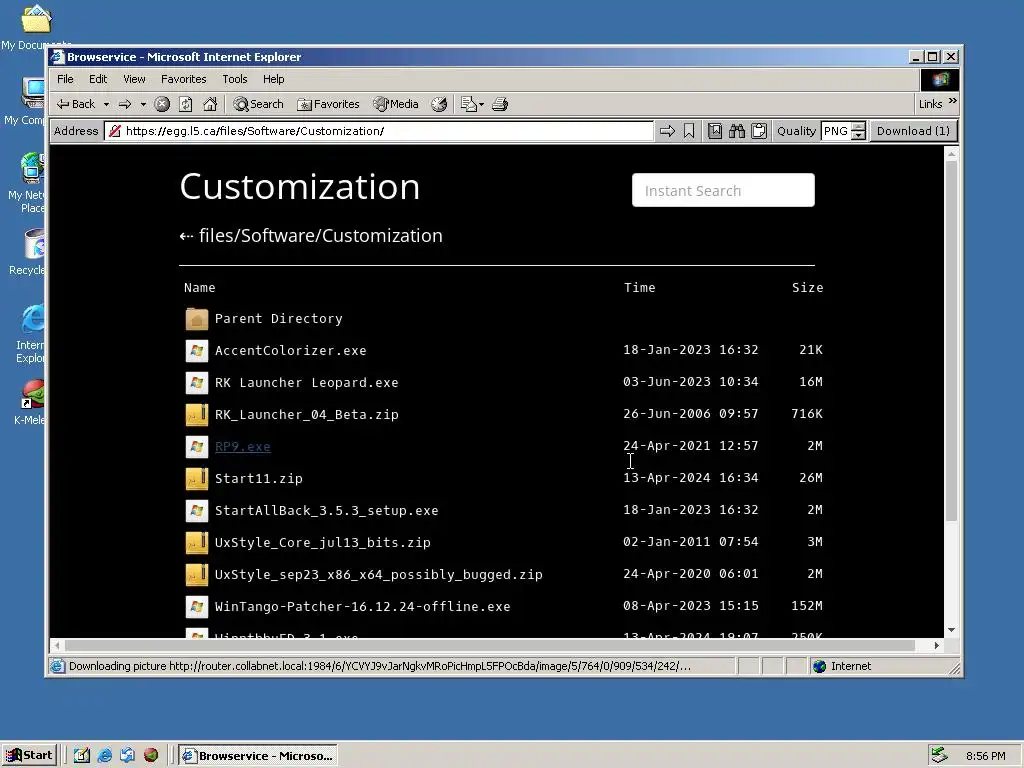The width and height of the screenshot is (1024, 768).
Task: Open the Parent Directory link
Action: click(279, 319)
